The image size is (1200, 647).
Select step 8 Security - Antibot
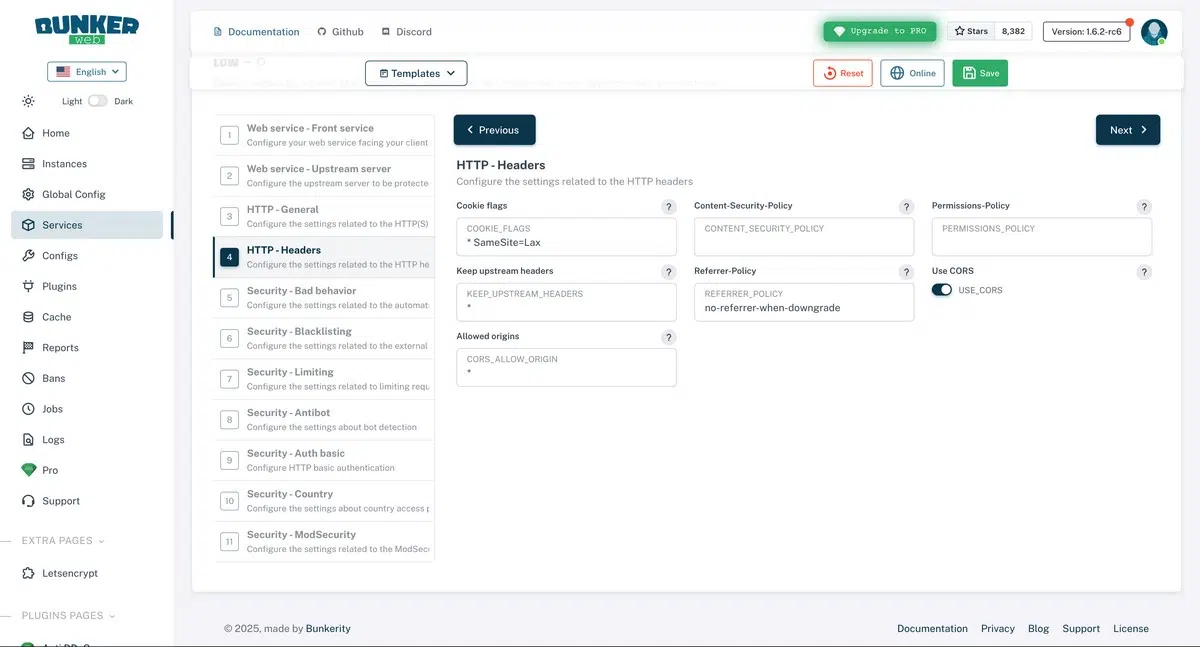pos(324,420)
